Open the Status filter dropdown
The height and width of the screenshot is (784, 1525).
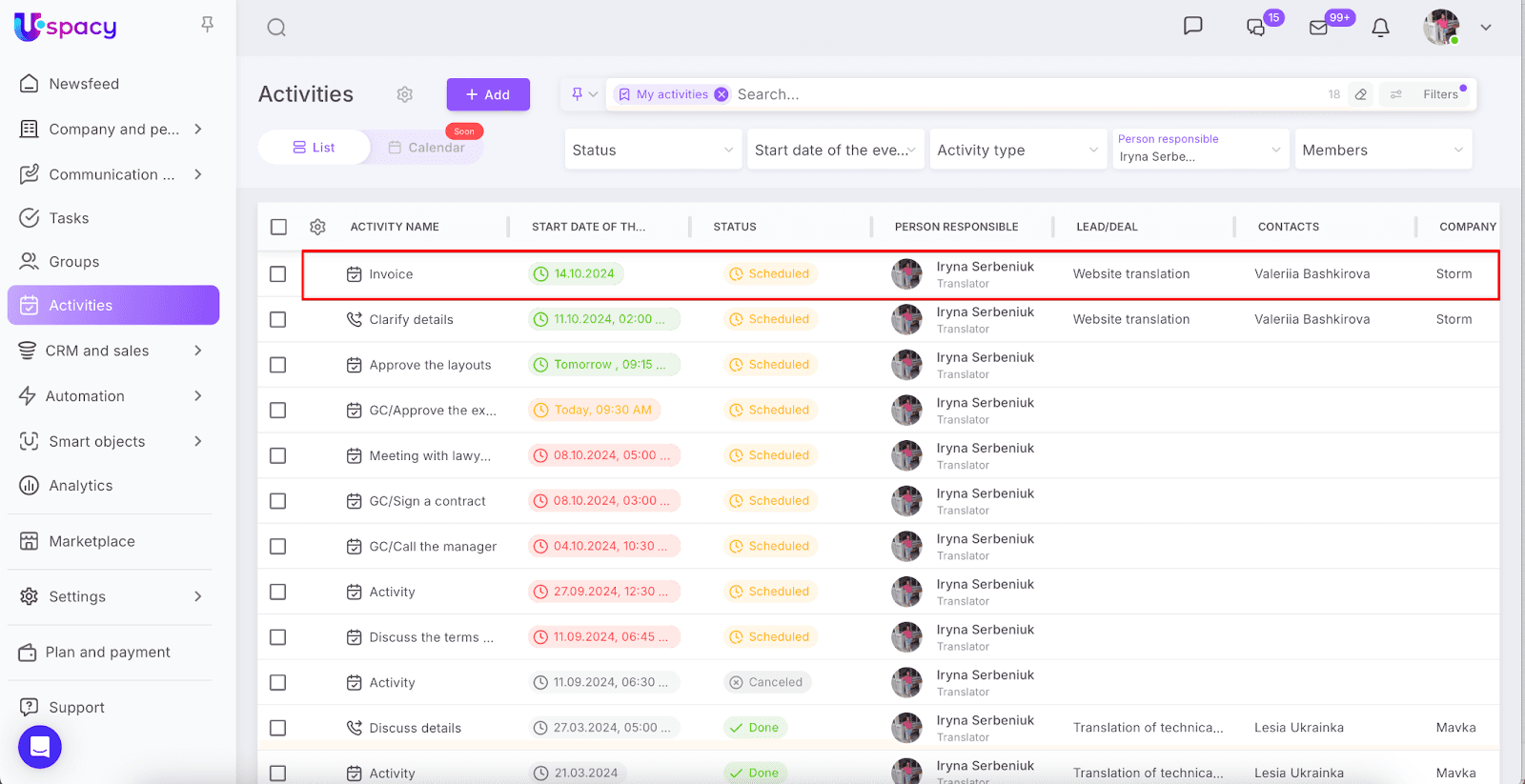(653, 150)
